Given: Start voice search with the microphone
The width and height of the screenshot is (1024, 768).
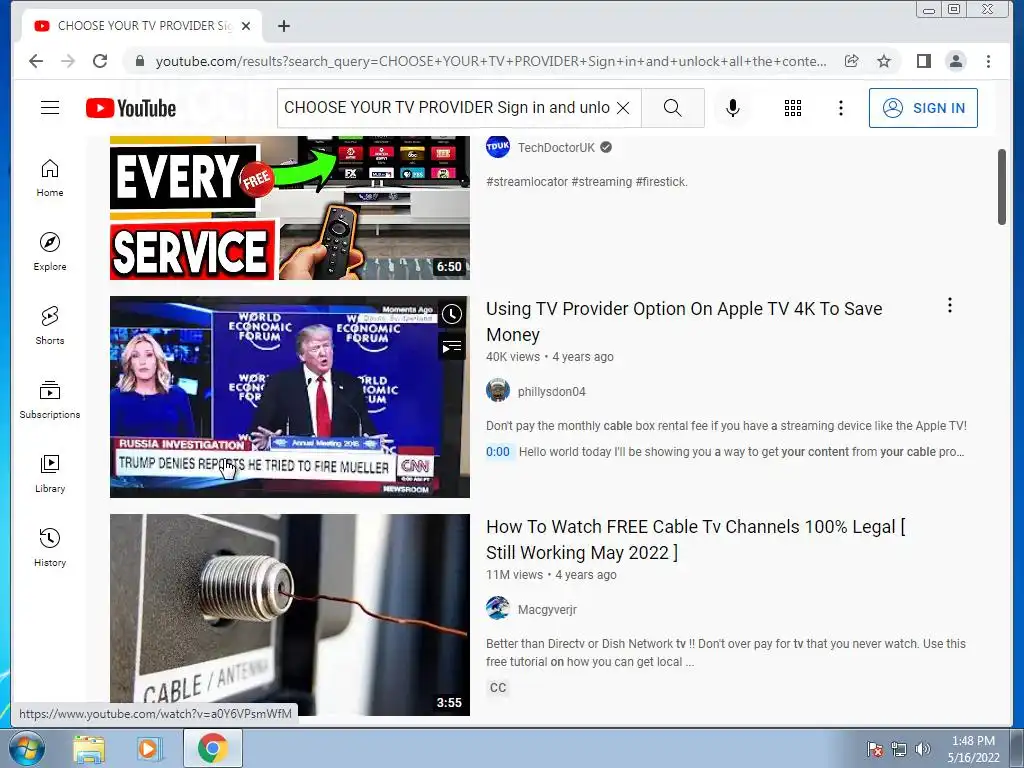Looking at the screenshot, I should coord(733,108).
